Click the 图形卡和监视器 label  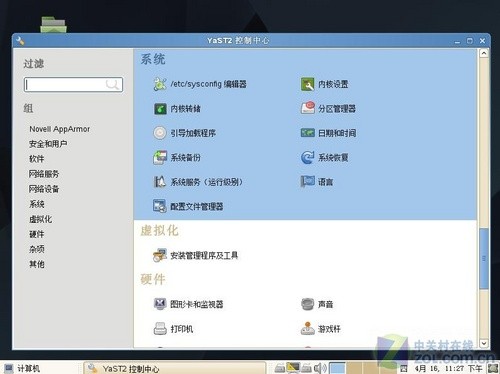click(197, 304)
